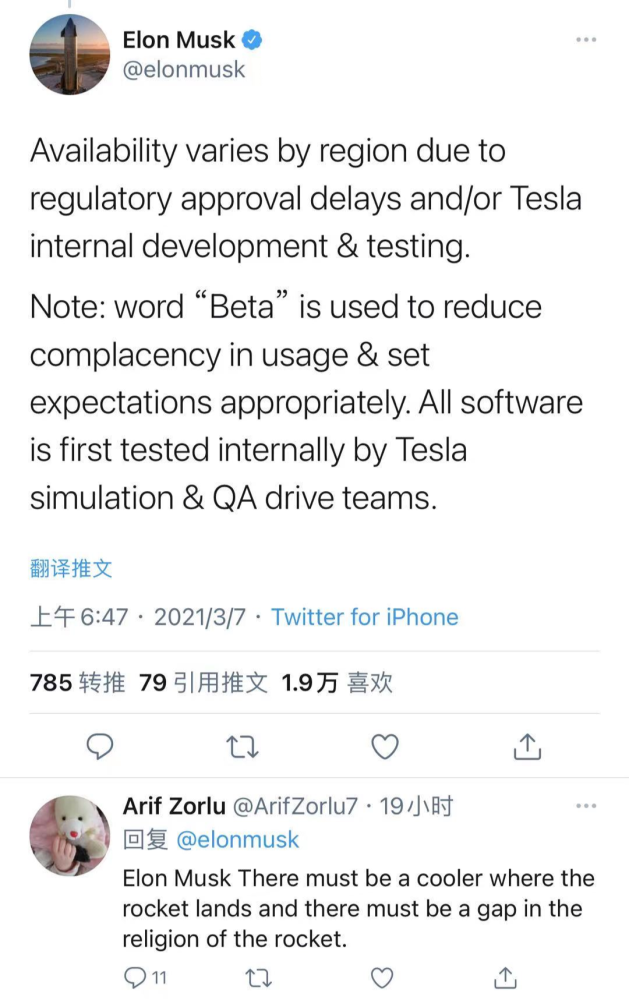Tap the 翻译推文 translate link
The image size is (629, 1000).
(x=71, y=569)
